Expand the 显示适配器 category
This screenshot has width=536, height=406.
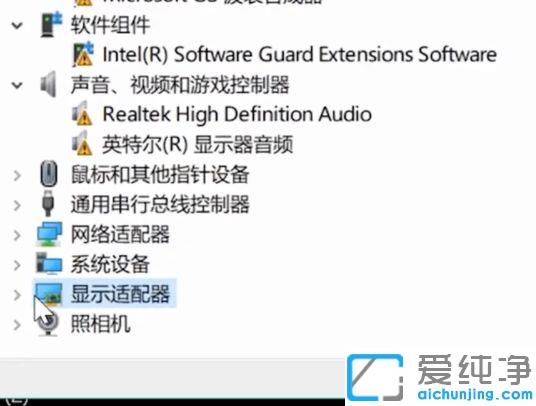(17, 295)
